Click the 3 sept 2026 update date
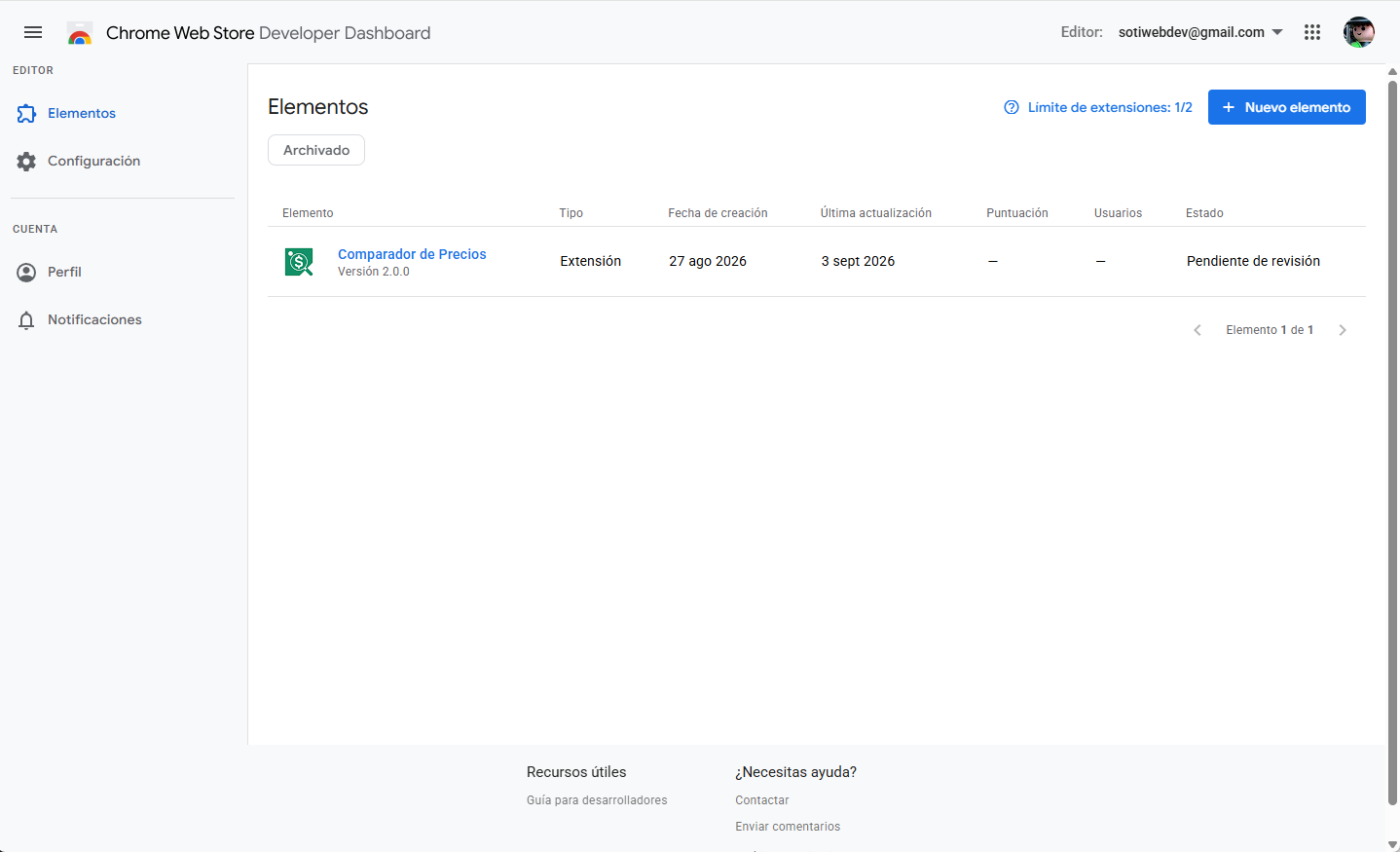This screenshot has width=1400, height=852. pyautogui.click(x=858, y=261)
